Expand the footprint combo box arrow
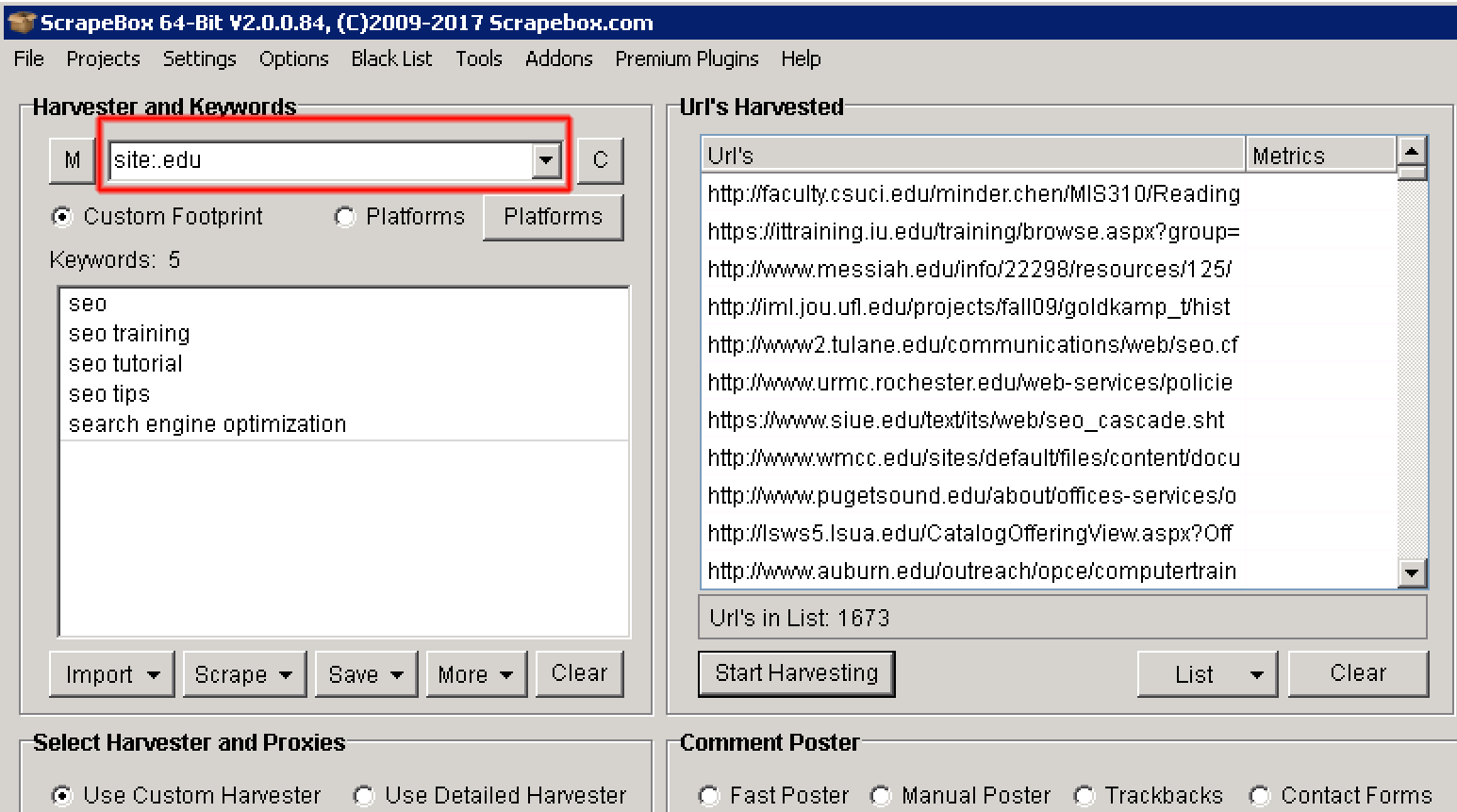This screenshot has height=812, width=1457. click(547, 160)
